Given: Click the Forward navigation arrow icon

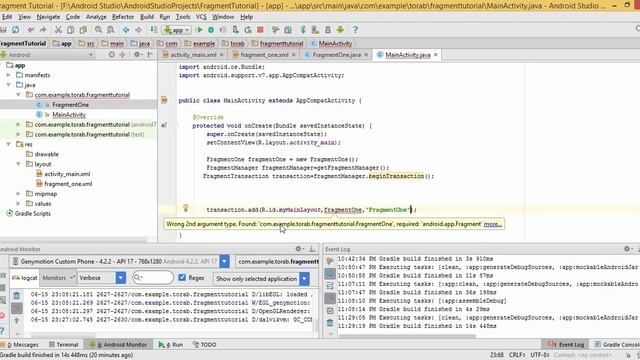Looking at the screenshot, I should point(138,30).
